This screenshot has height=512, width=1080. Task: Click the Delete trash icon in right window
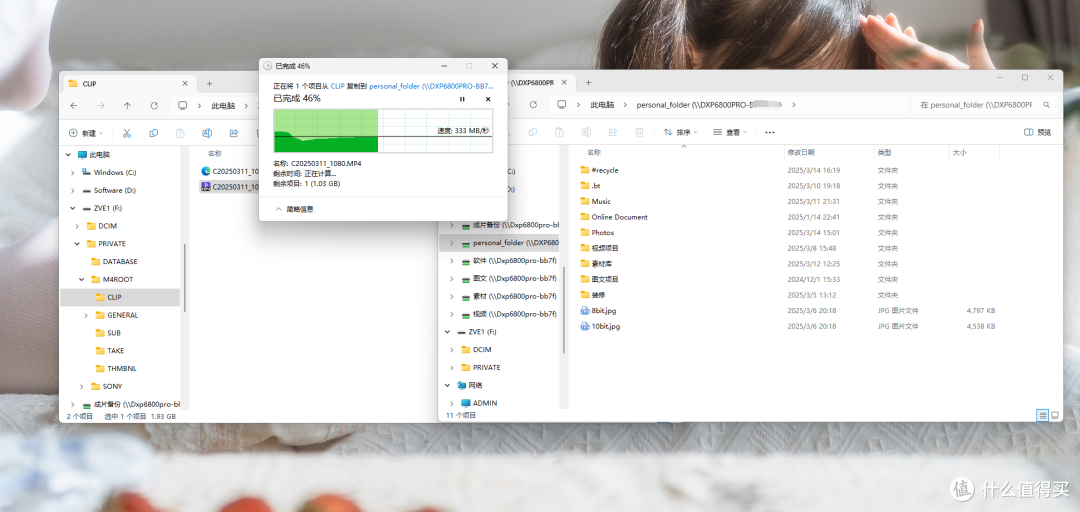(639, 132)
